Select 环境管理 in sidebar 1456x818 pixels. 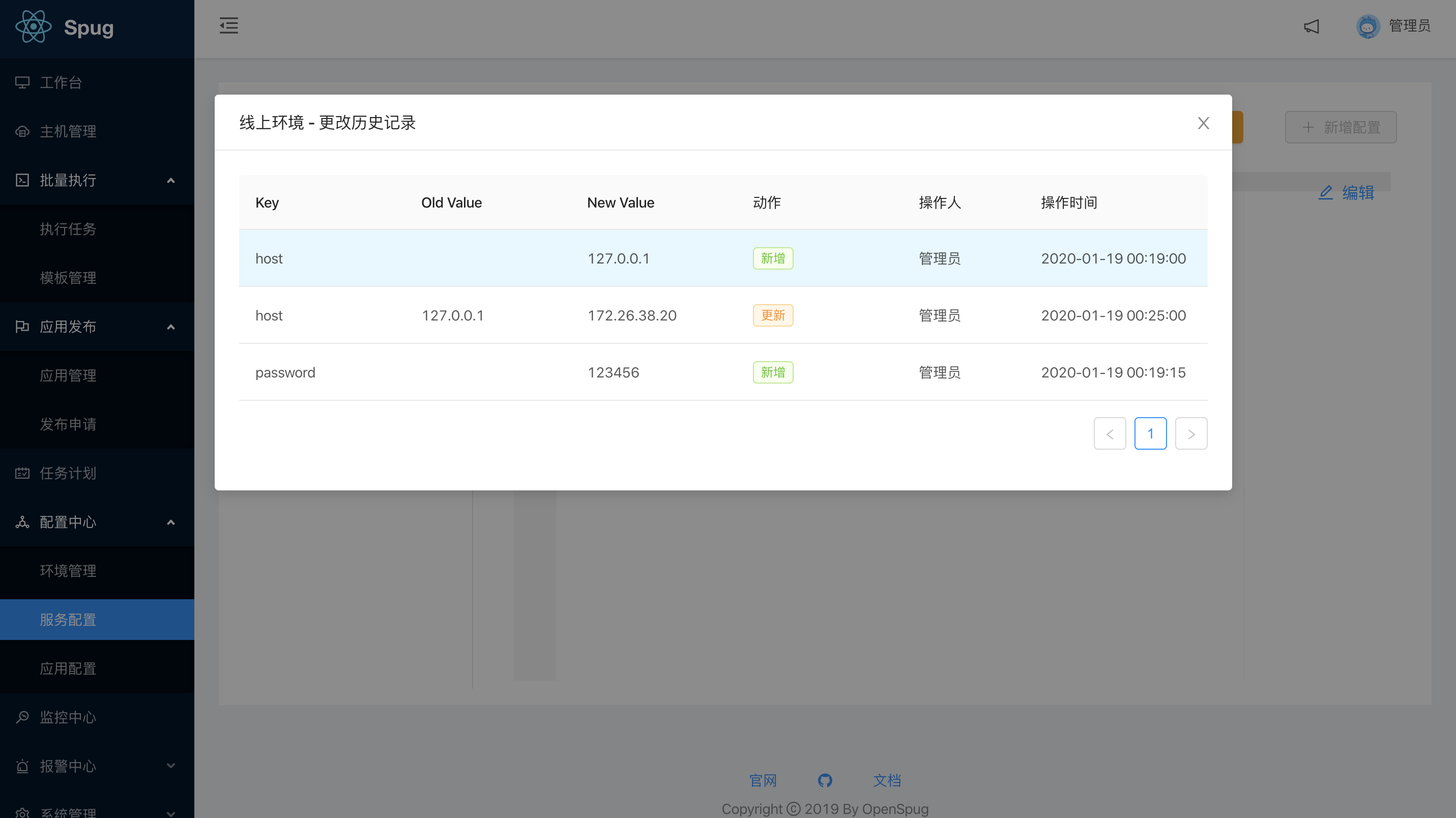(x=68, y=571)
